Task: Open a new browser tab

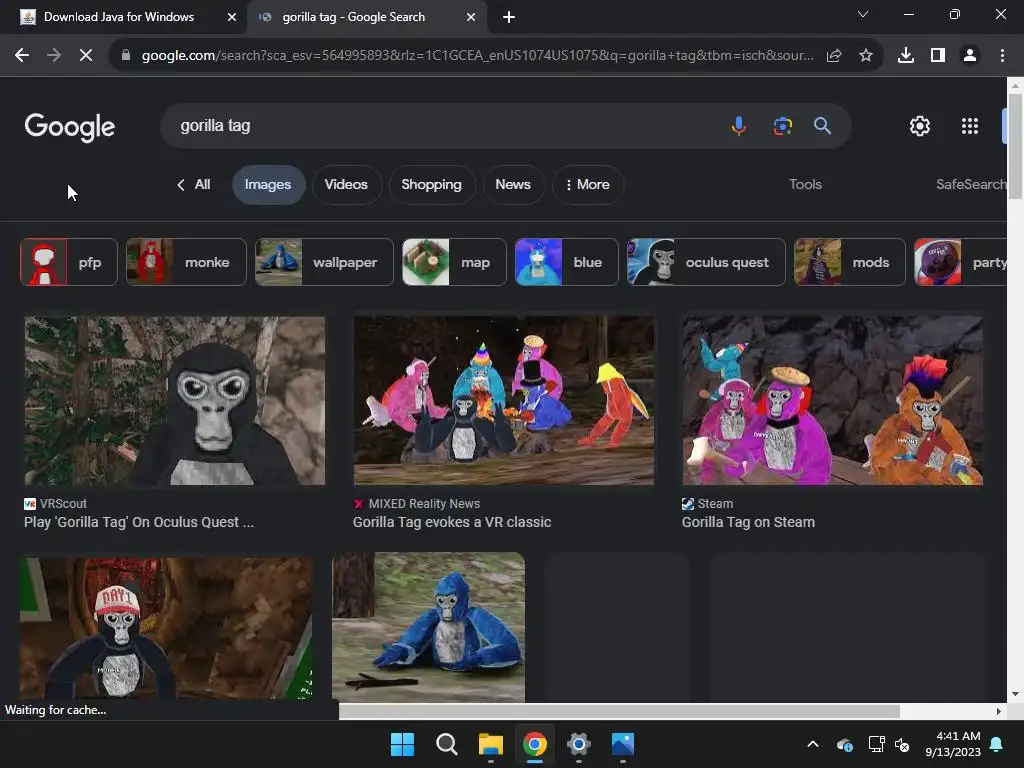Action: pos(509,17)
